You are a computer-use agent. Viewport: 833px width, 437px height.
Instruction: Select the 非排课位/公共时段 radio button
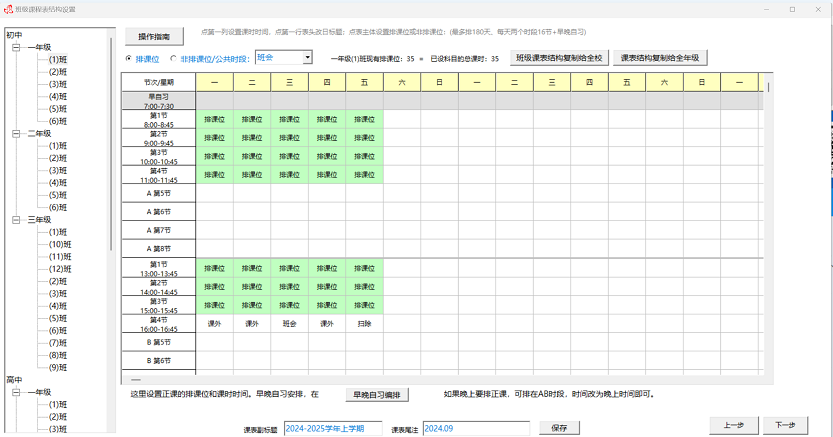[x=174, y=59]
